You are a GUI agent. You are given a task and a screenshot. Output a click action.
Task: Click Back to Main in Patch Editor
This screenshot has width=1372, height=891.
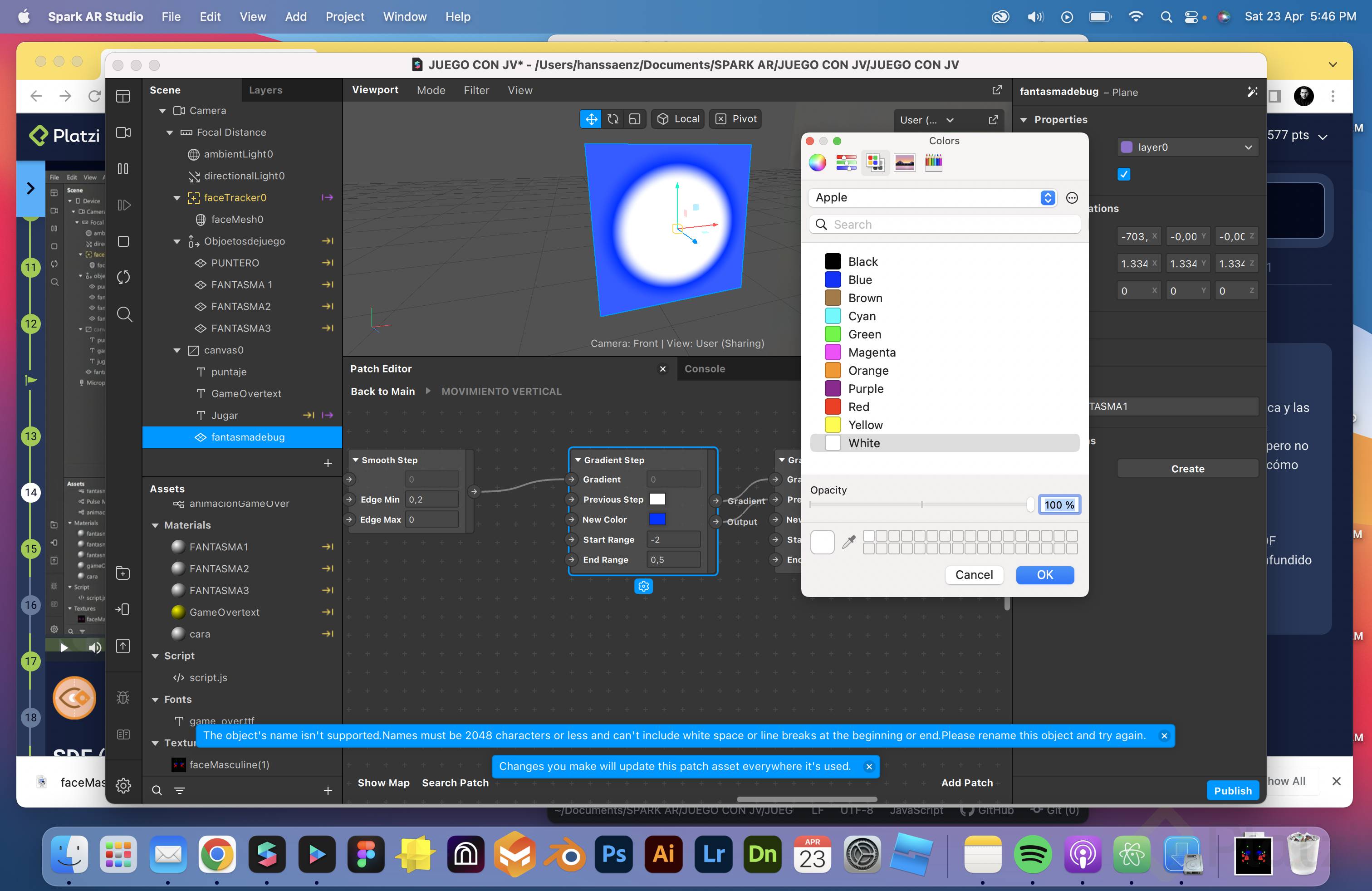pyautogui.click(x=382, y=392)
